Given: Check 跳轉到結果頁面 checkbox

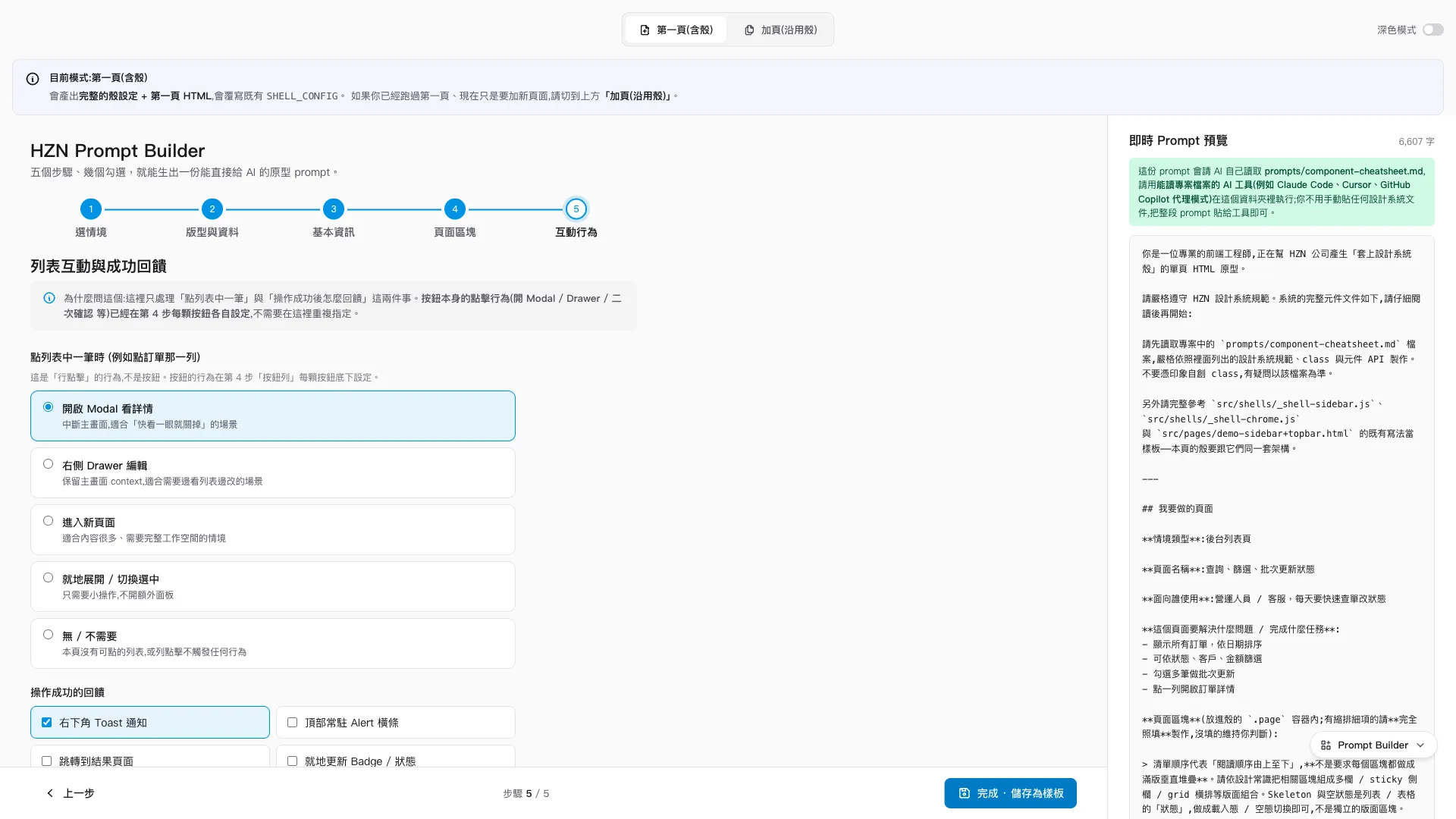Looking at the screenshot, I should (x=47, y=761).
